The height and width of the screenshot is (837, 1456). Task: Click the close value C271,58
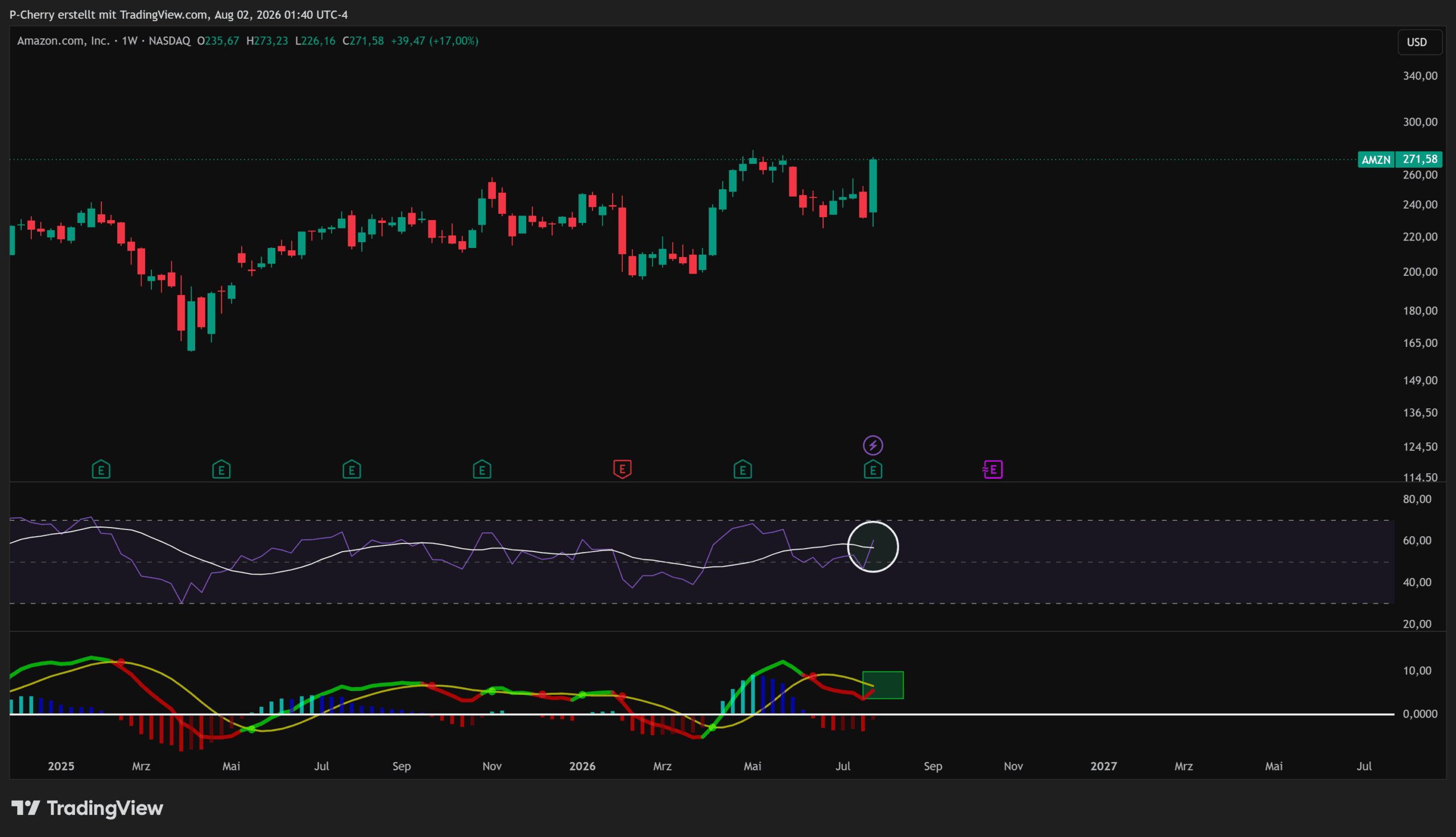tap(363, 41)
